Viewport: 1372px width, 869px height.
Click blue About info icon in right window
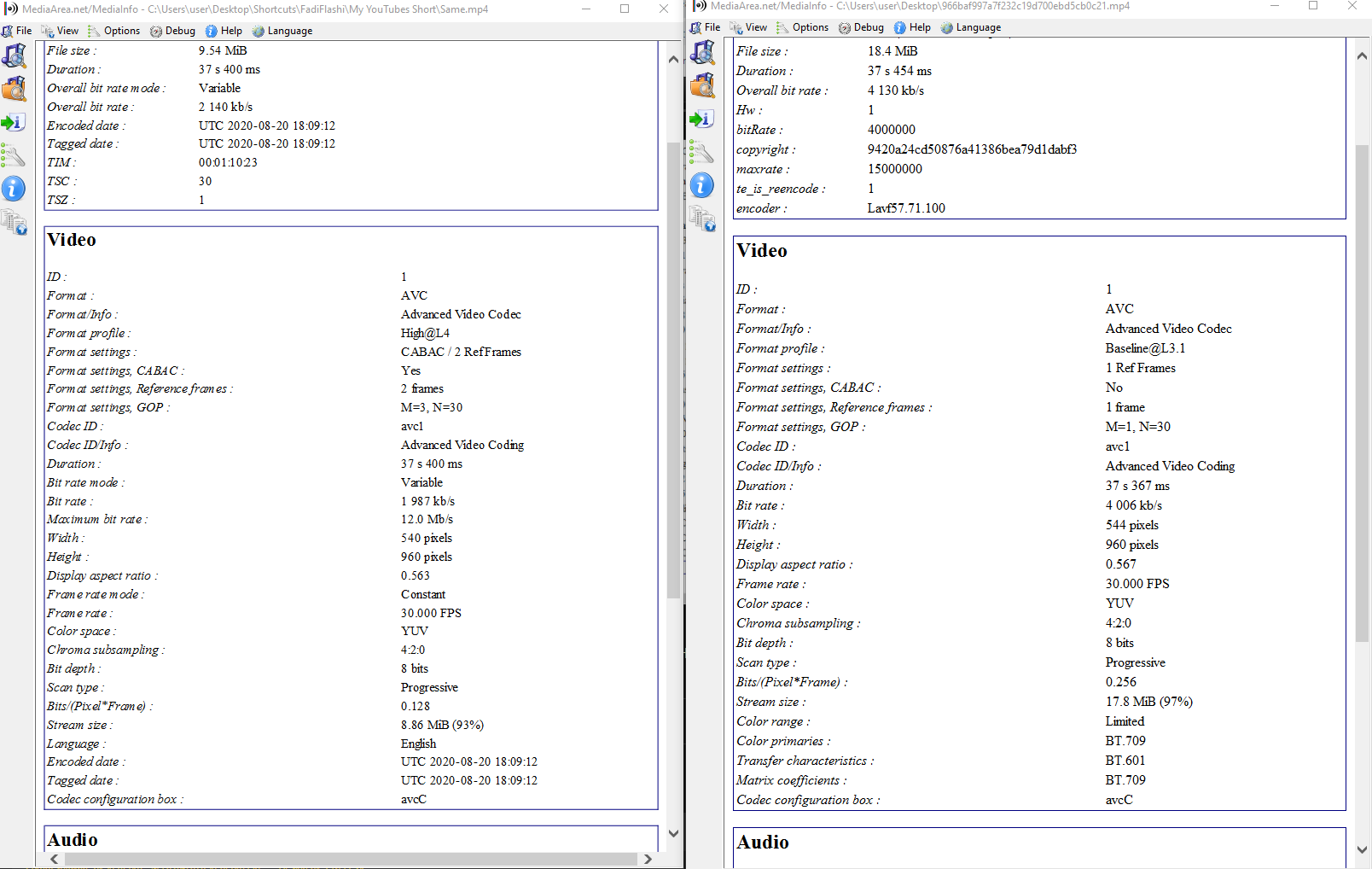pyautogui.click(x=702, y=185)
